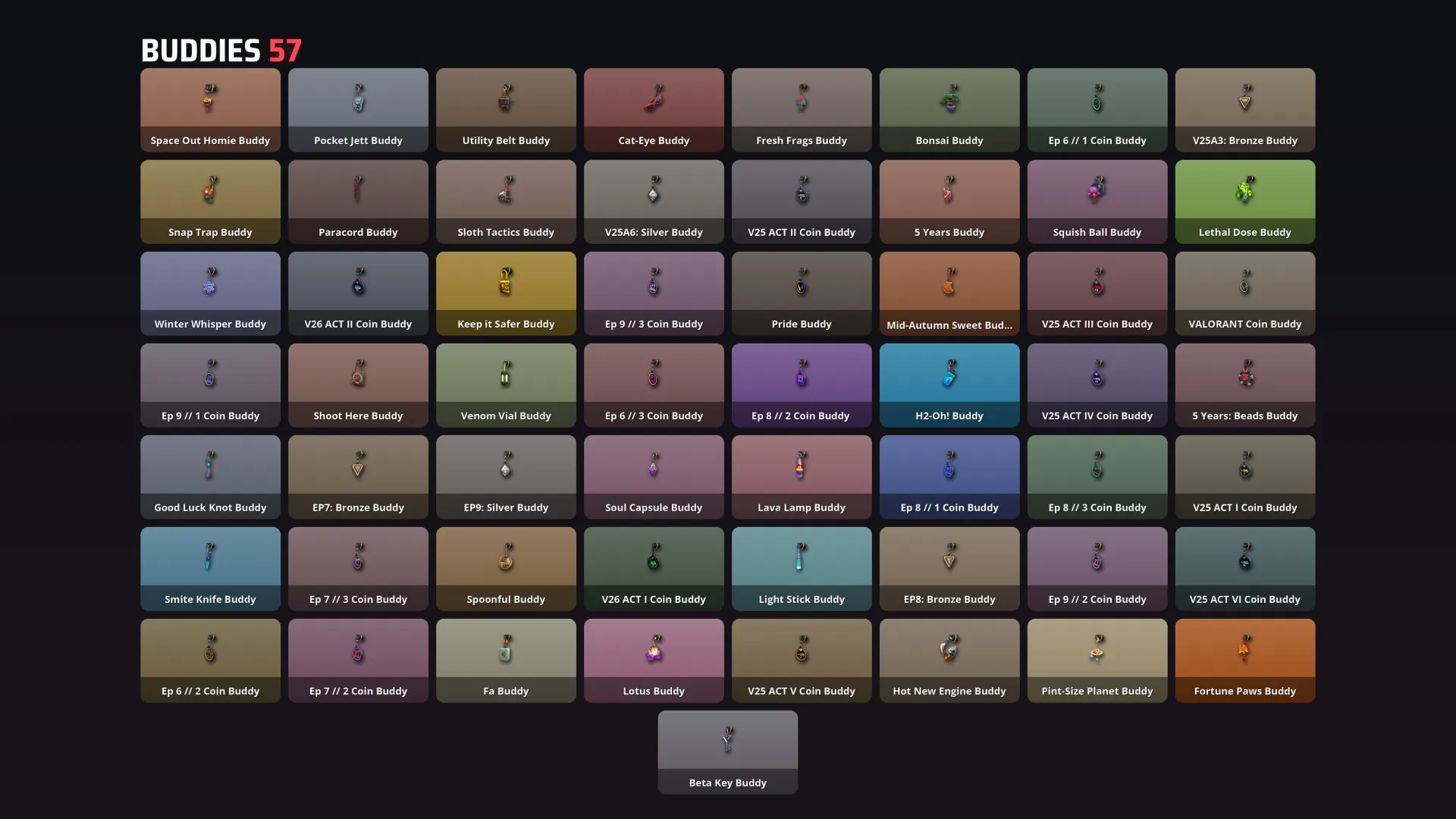This screenshot has width=1456, height=819.
Task: Choose the Lotus Buddy flower icon
Action: coord(654,648)
